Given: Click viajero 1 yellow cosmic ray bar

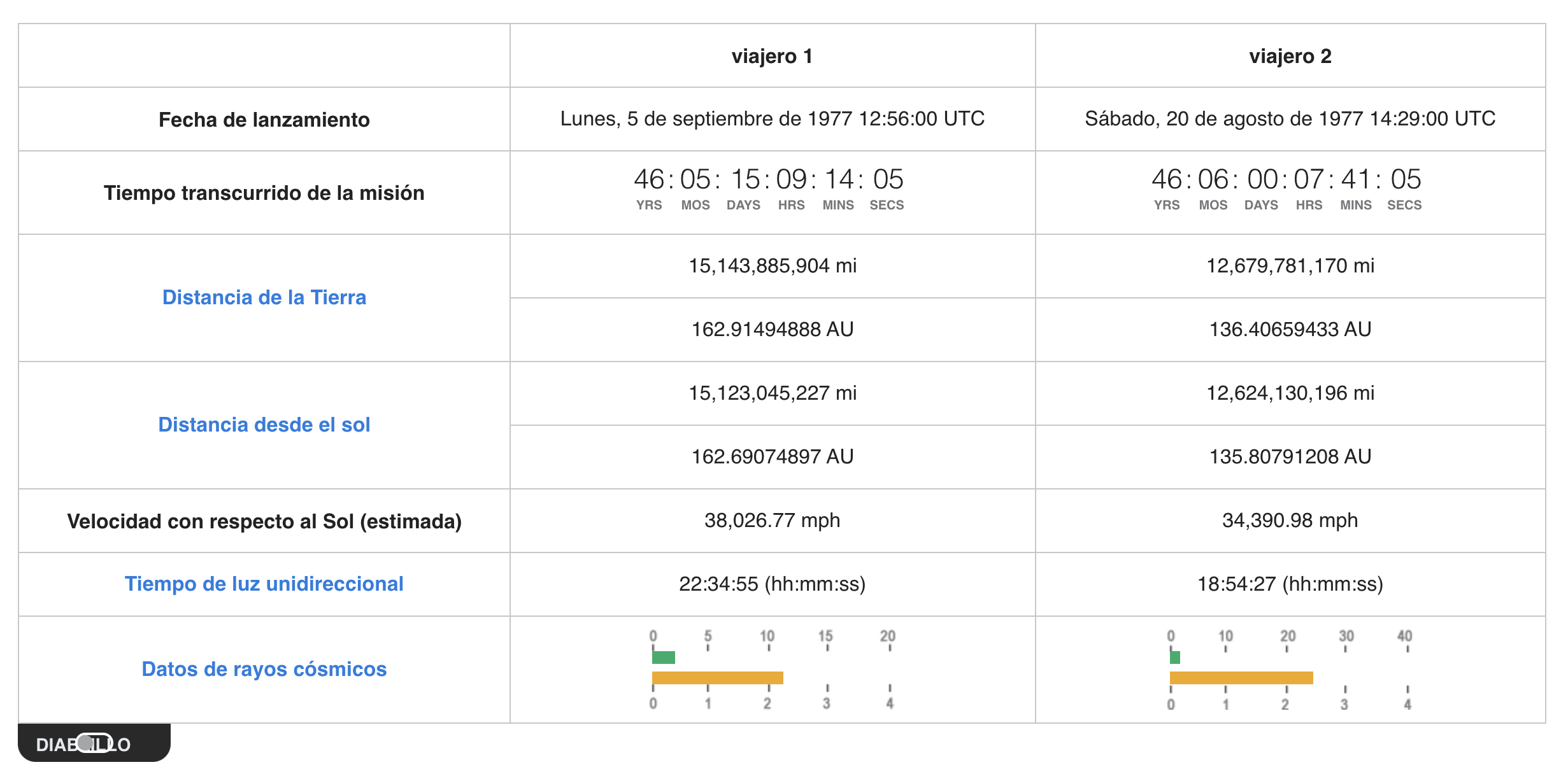Looking at the screenshot, I should click(717, 678).
